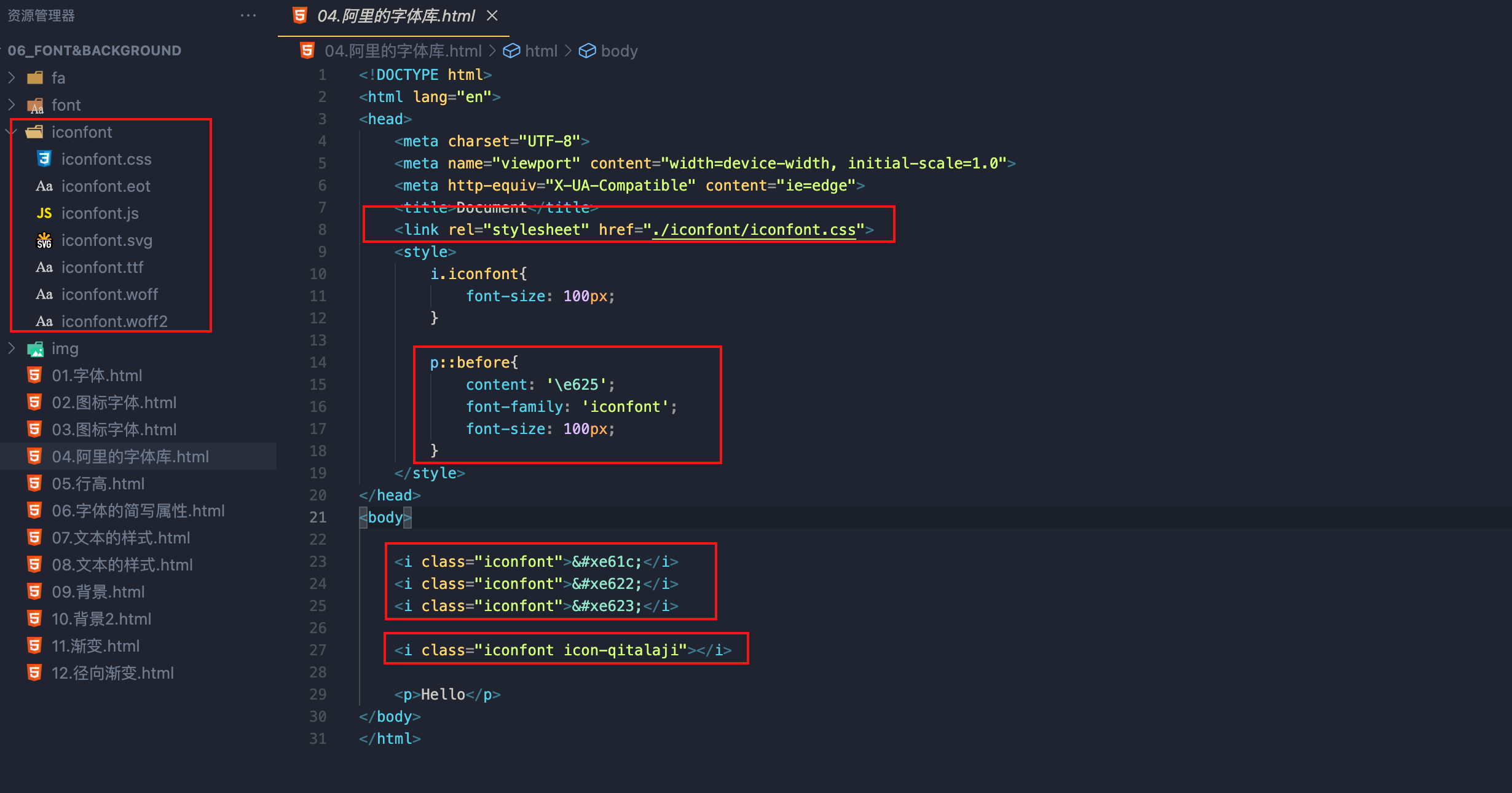The image size is (1512, 793).
Task: Open iconfont.svg in the explorer
Action: [107, 240]
